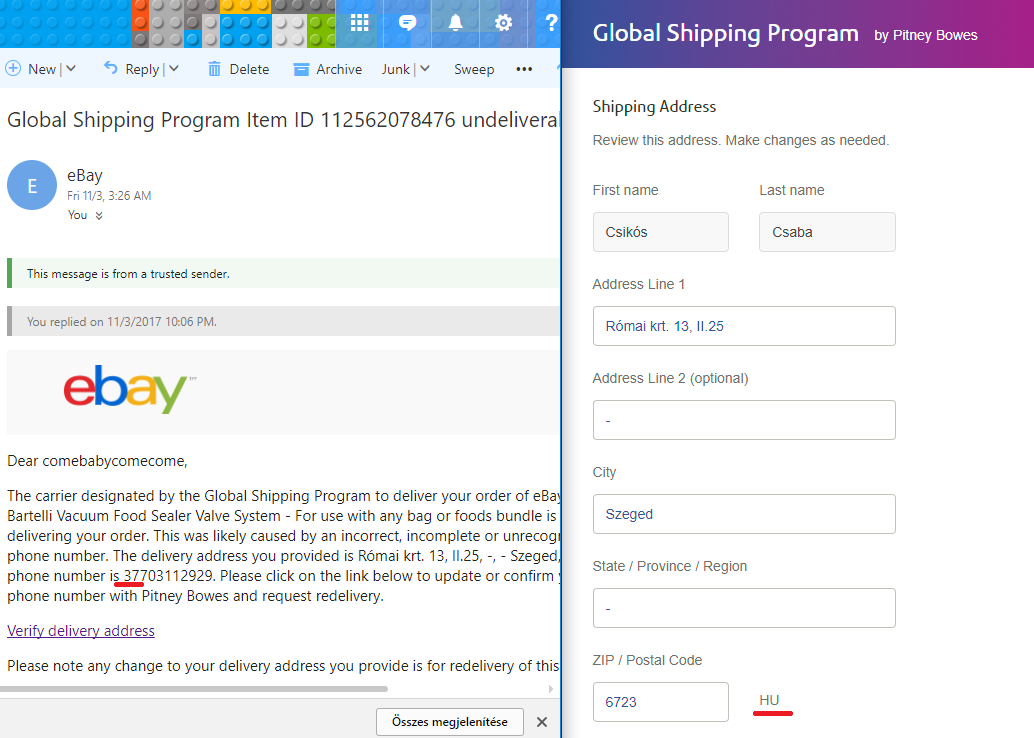
Task: Expand the Junk dropdown arrow
Action: 425,69
